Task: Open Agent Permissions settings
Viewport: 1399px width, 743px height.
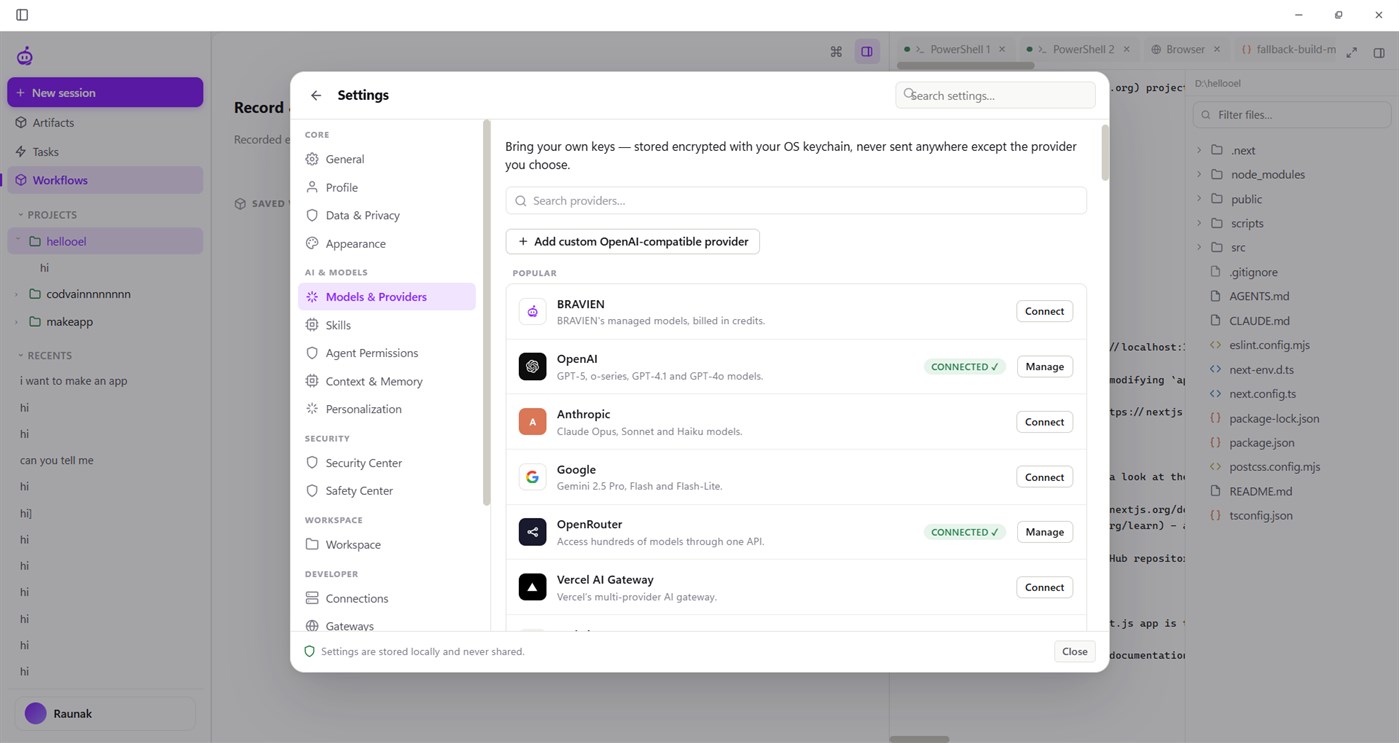Action: coord(387,353)
